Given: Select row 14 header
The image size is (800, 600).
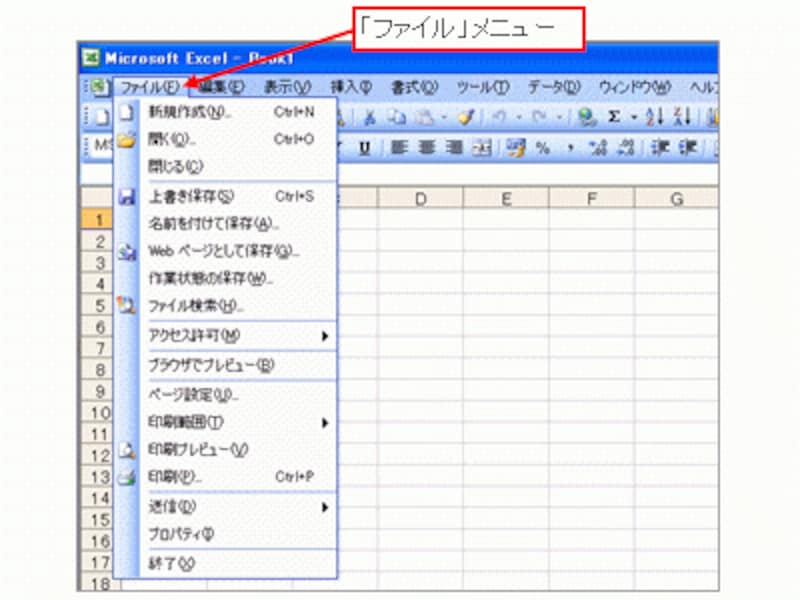Looking at the screenshot, I should tap(98, 498).
